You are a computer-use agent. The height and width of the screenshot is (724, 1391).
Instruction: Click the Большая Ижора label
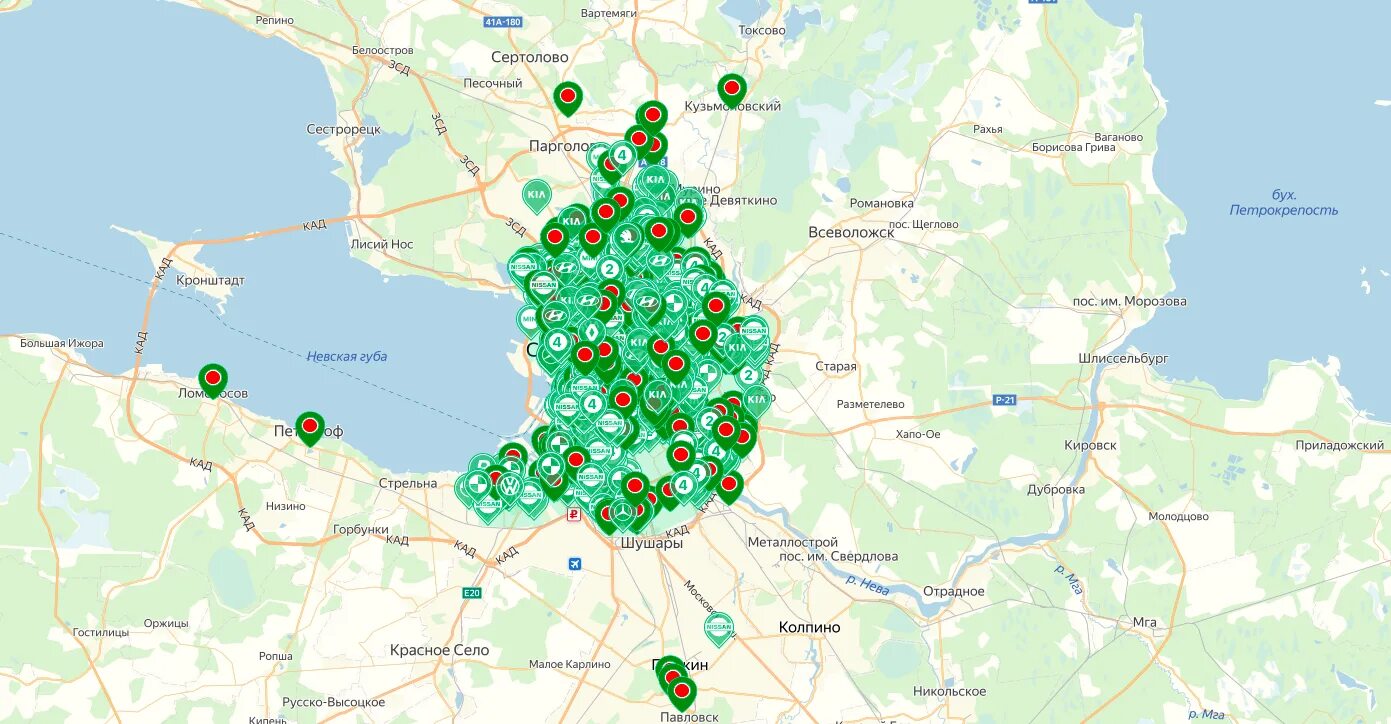pos(62,344)
